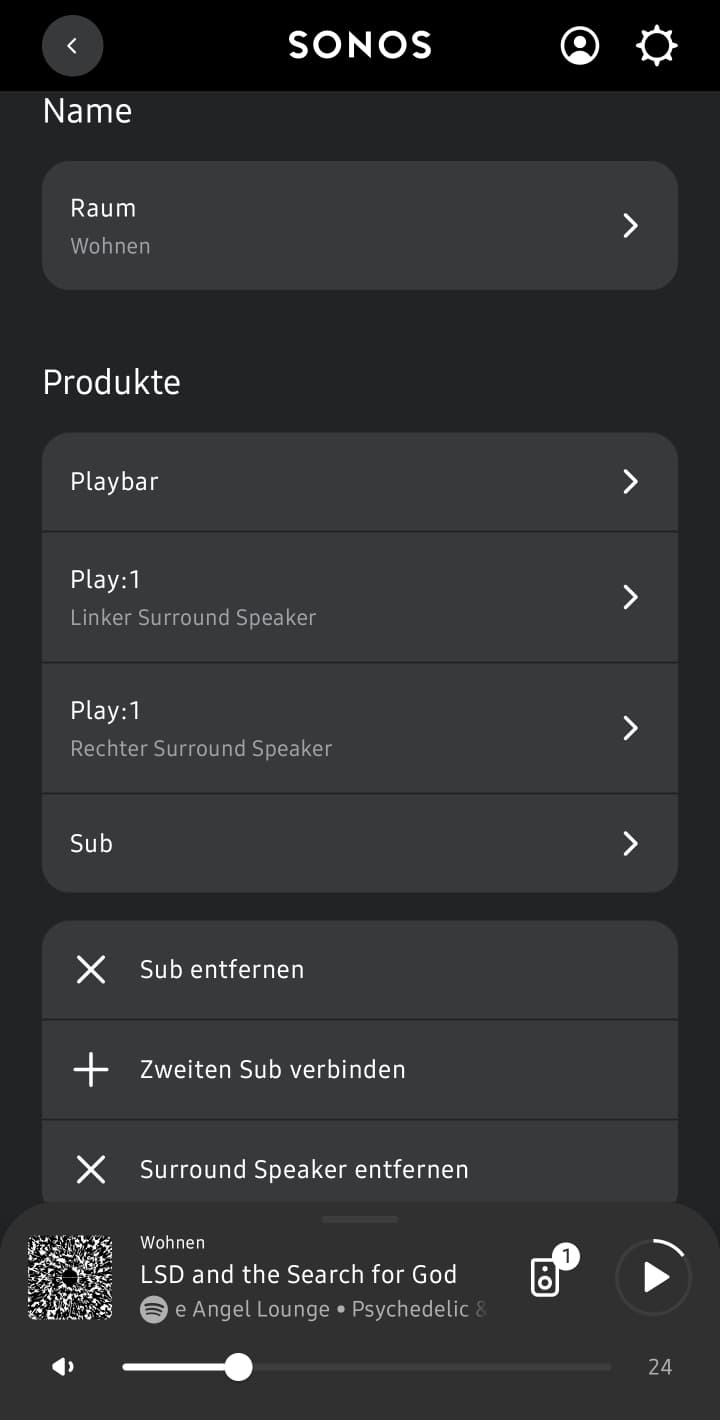Tap the X icon beside Sub entfernen
Image resolution: width=720 pixels, height=1420 pixels.
click(x=91, y=969)
